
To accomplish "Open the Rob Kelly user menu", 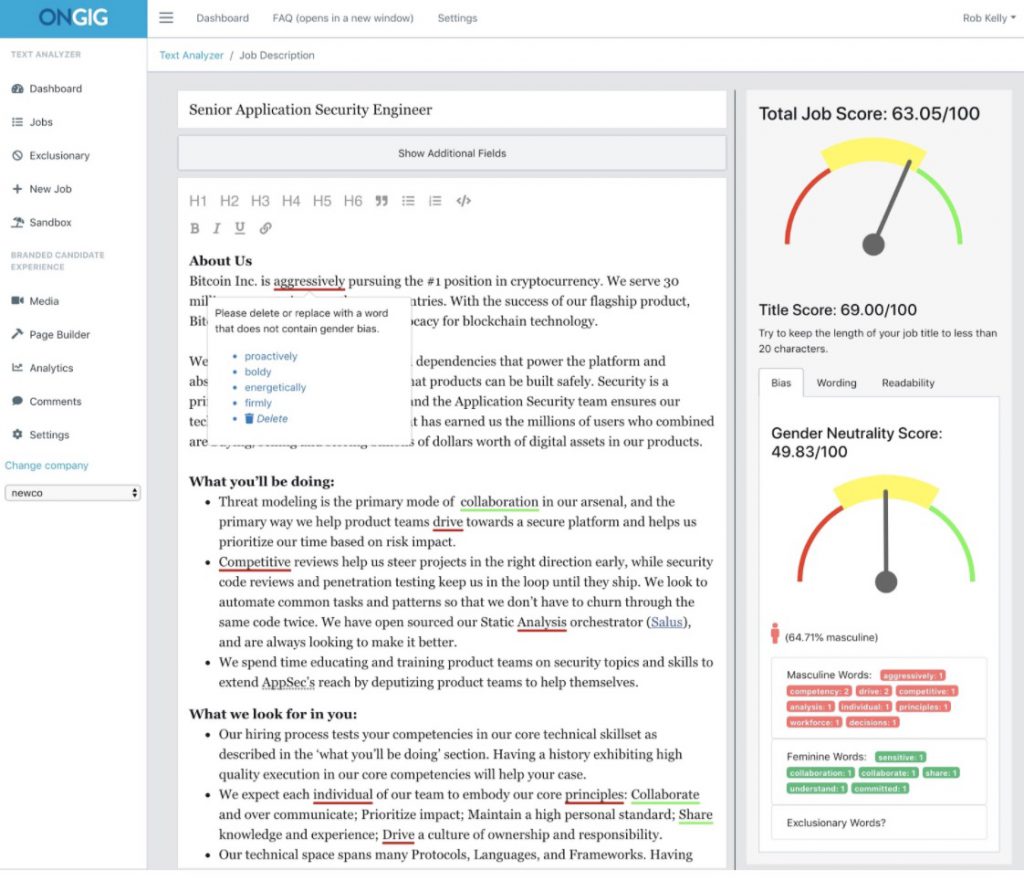I will (x=989, y=18).
